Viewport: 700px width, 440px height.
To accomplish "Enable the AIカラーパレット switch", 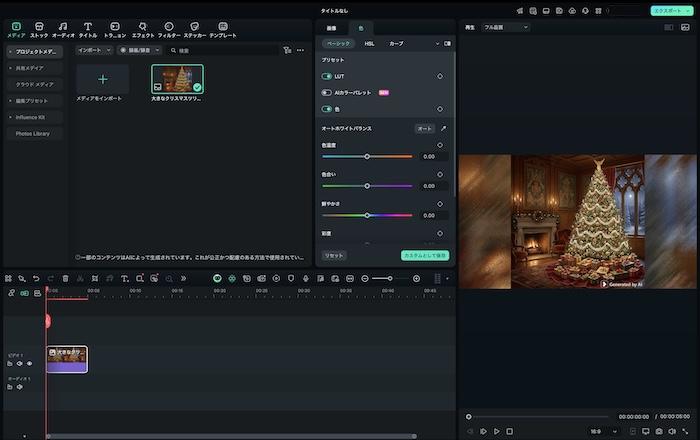I will 326,92.
